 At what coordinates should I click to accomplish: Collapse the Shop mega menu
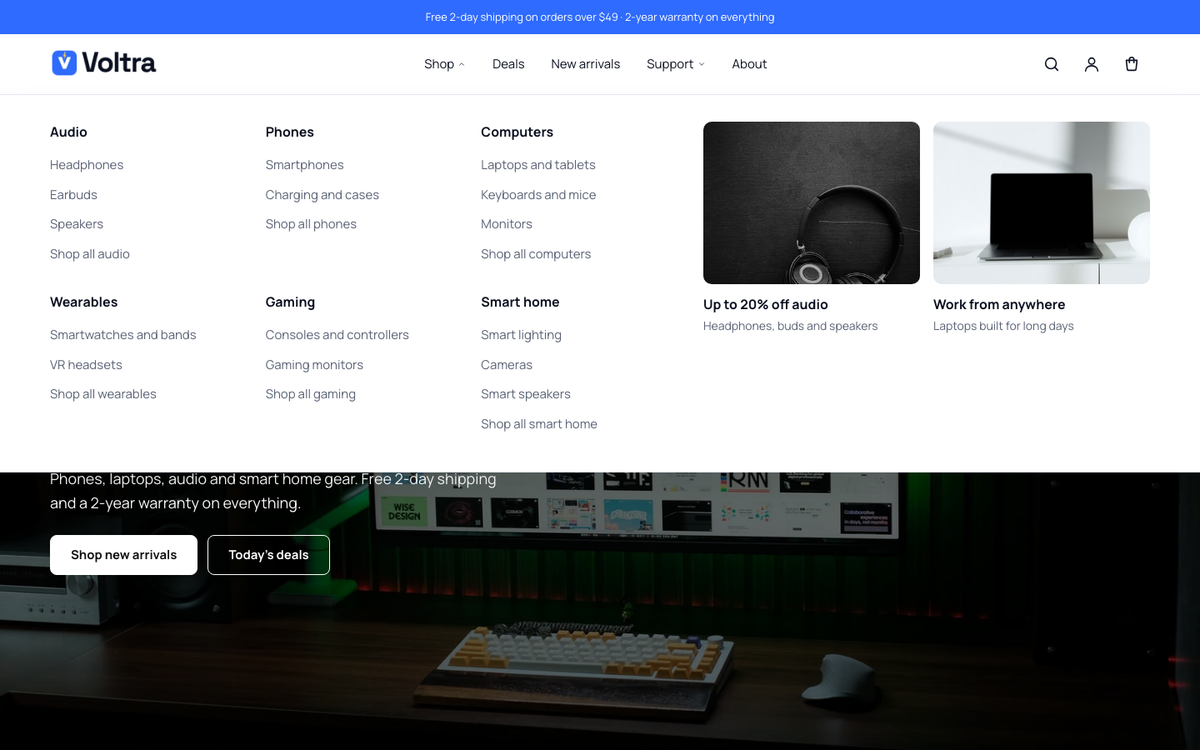(445, 64)
